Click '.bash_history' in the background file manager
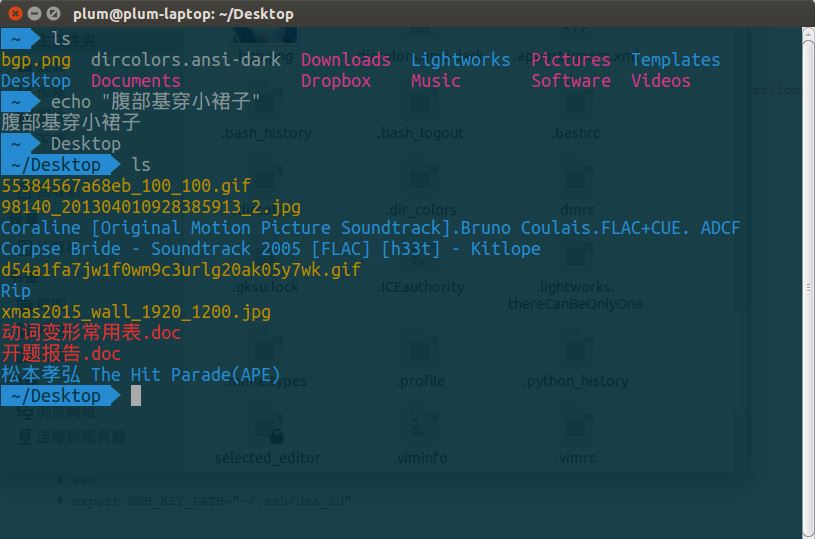This screenshot has width=815, height=539. [x=267, y=133]
